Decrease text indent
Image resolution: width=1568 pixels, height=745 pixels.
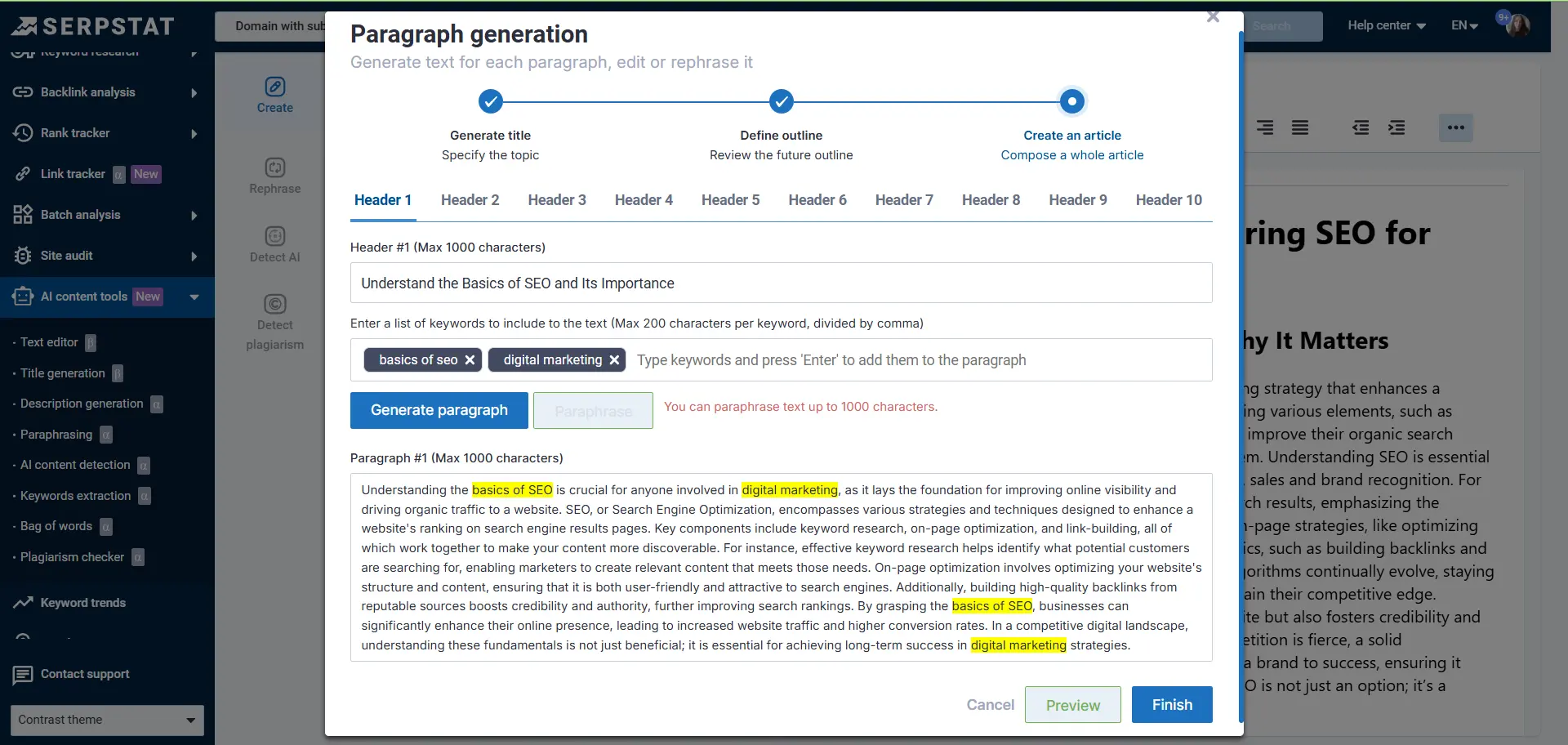click(1361, 127)
